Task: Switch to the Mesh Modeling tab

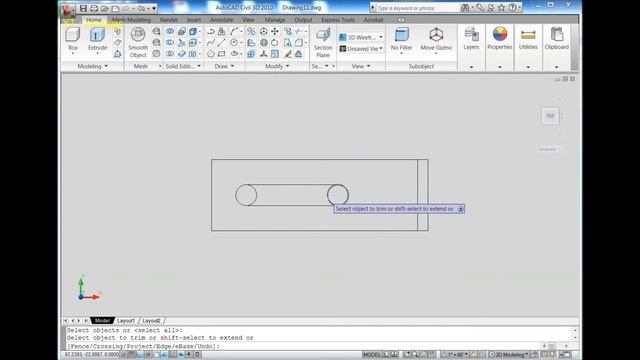Action: 131,20
